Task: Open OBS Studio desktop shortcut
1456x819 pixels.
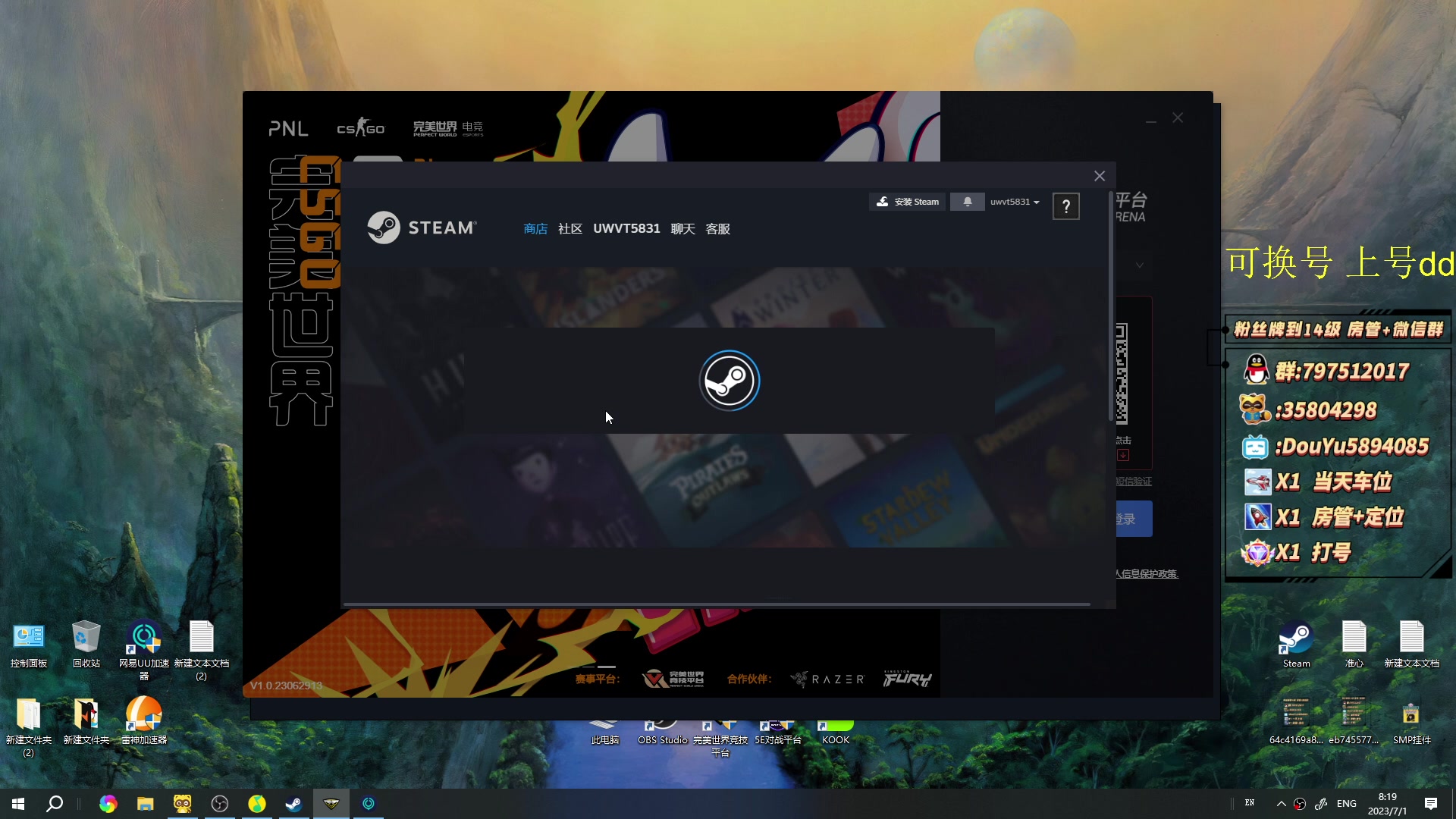Action: click(663, 733)
